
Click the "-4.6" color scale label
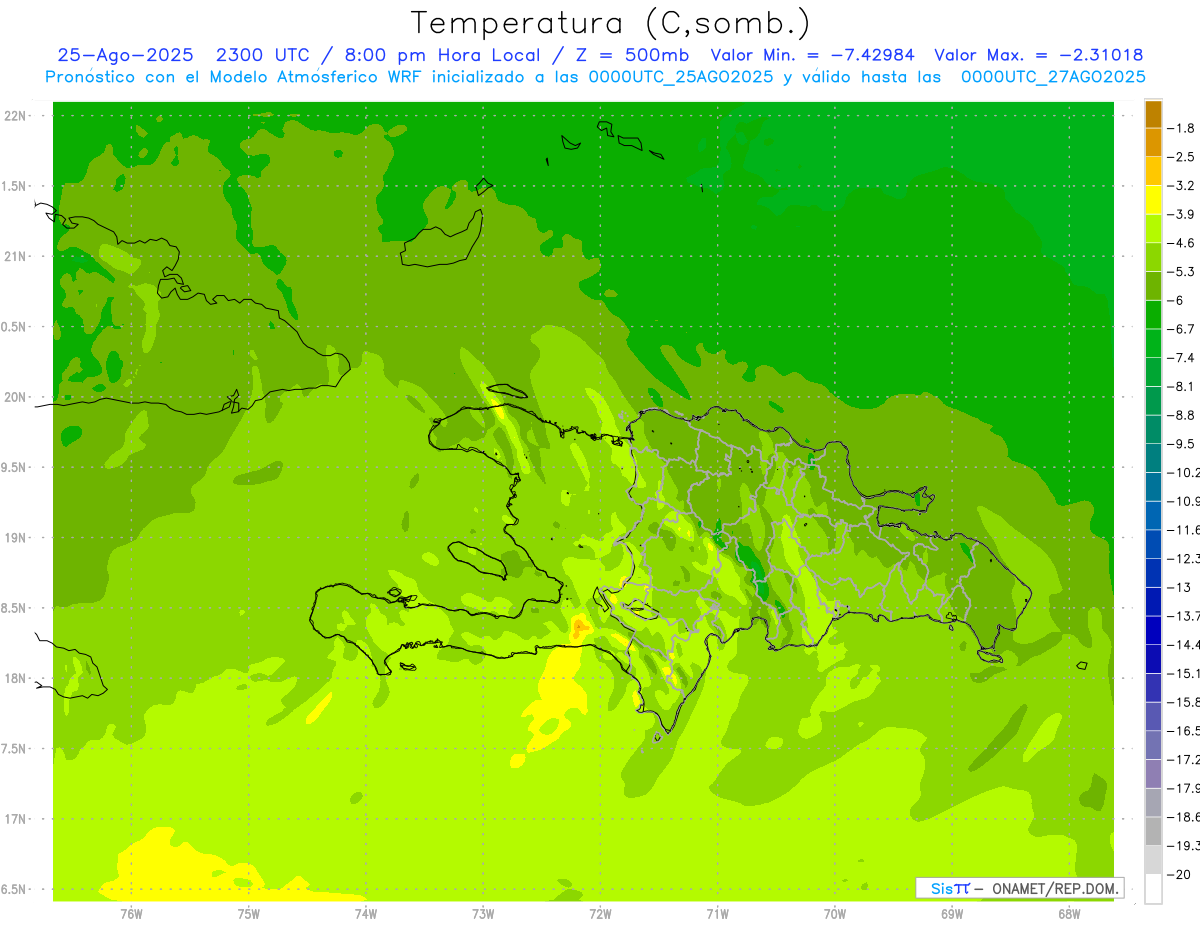tap(1181, 243)
